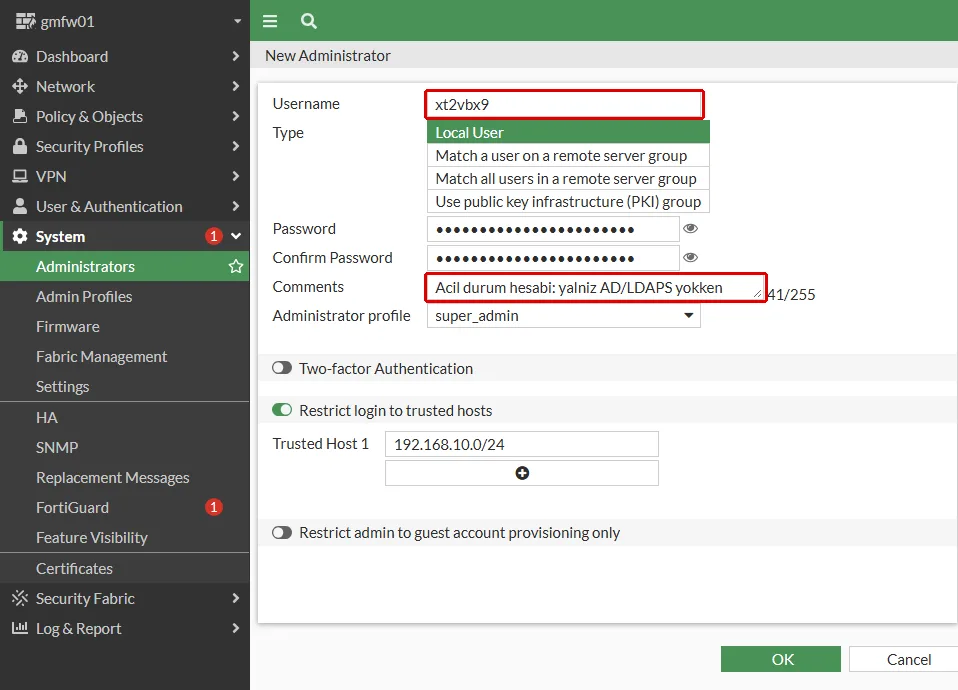
Task: Click the Security Profiles lock icon
Action: 20,146
